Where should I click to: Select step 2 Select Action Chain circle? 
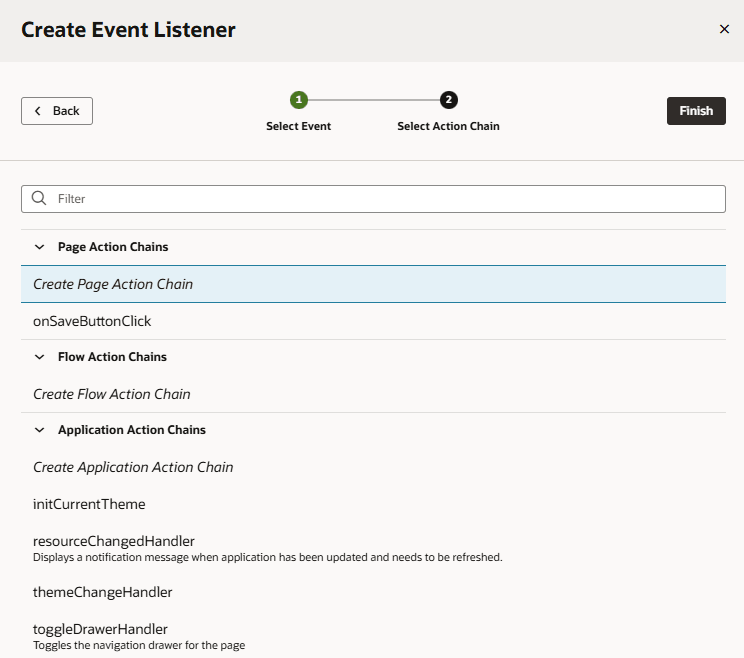pyautogui.click(x=448, y=100)
